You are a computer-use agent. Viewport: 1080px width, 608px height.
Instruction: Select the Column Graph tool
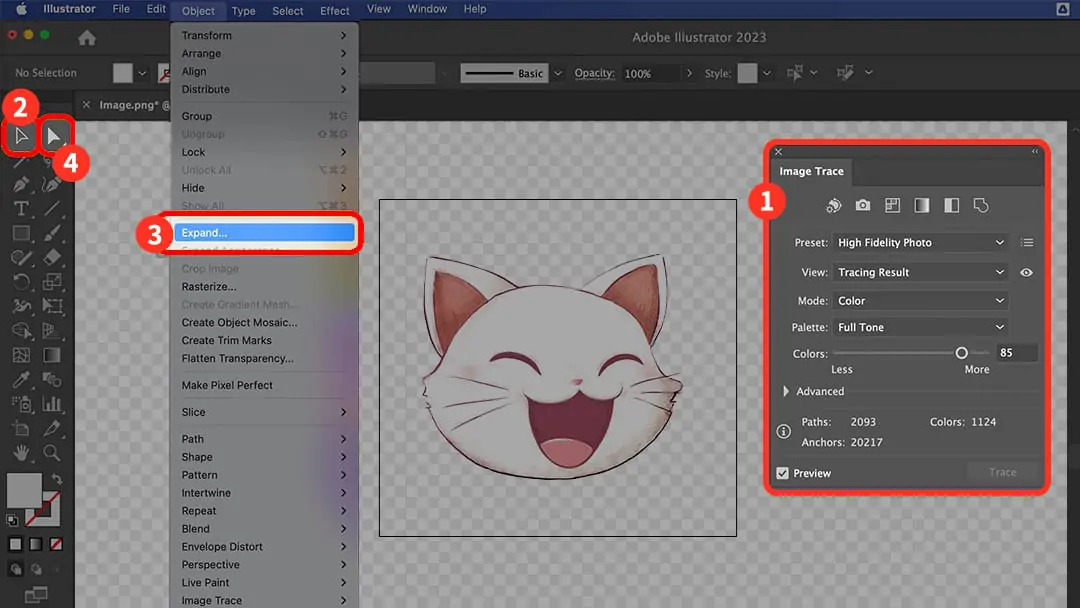point(52,403)
